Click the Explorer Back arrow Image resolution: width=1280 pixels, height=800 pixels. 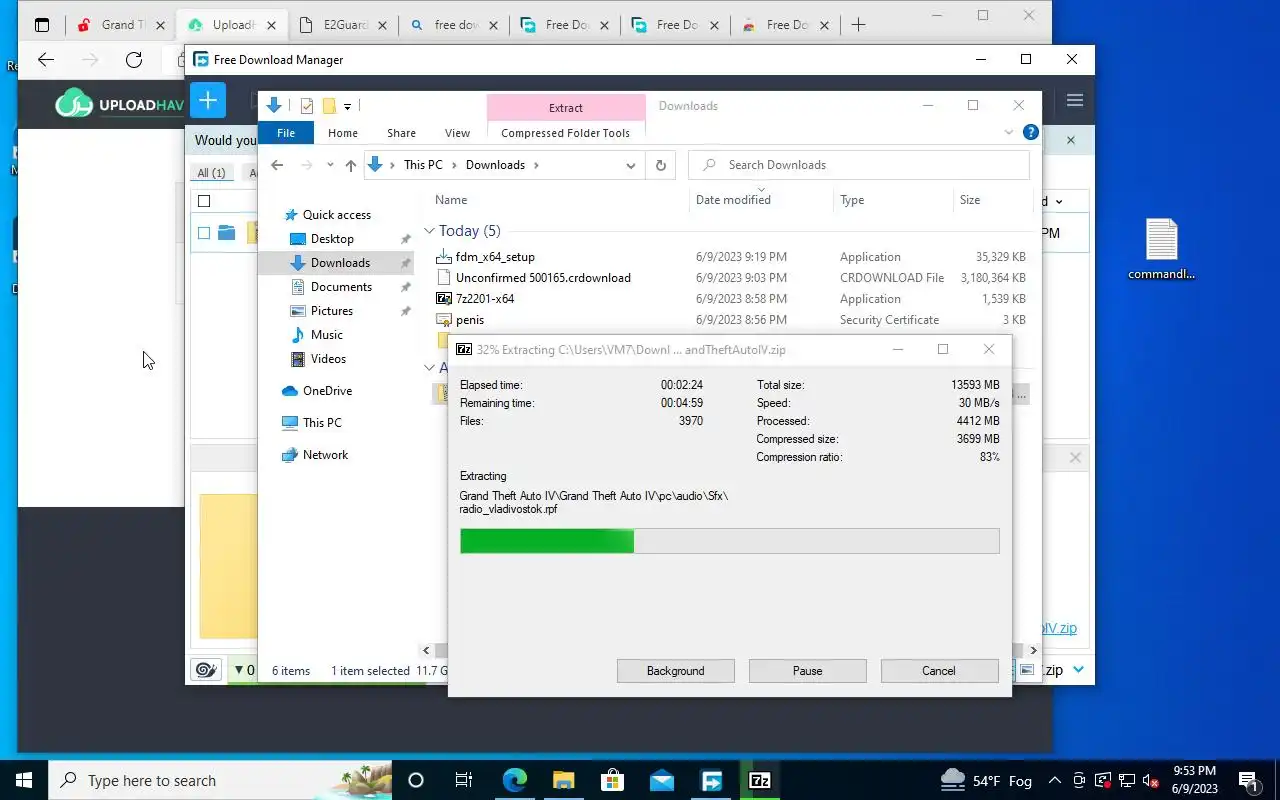click(x=277, y=165)
